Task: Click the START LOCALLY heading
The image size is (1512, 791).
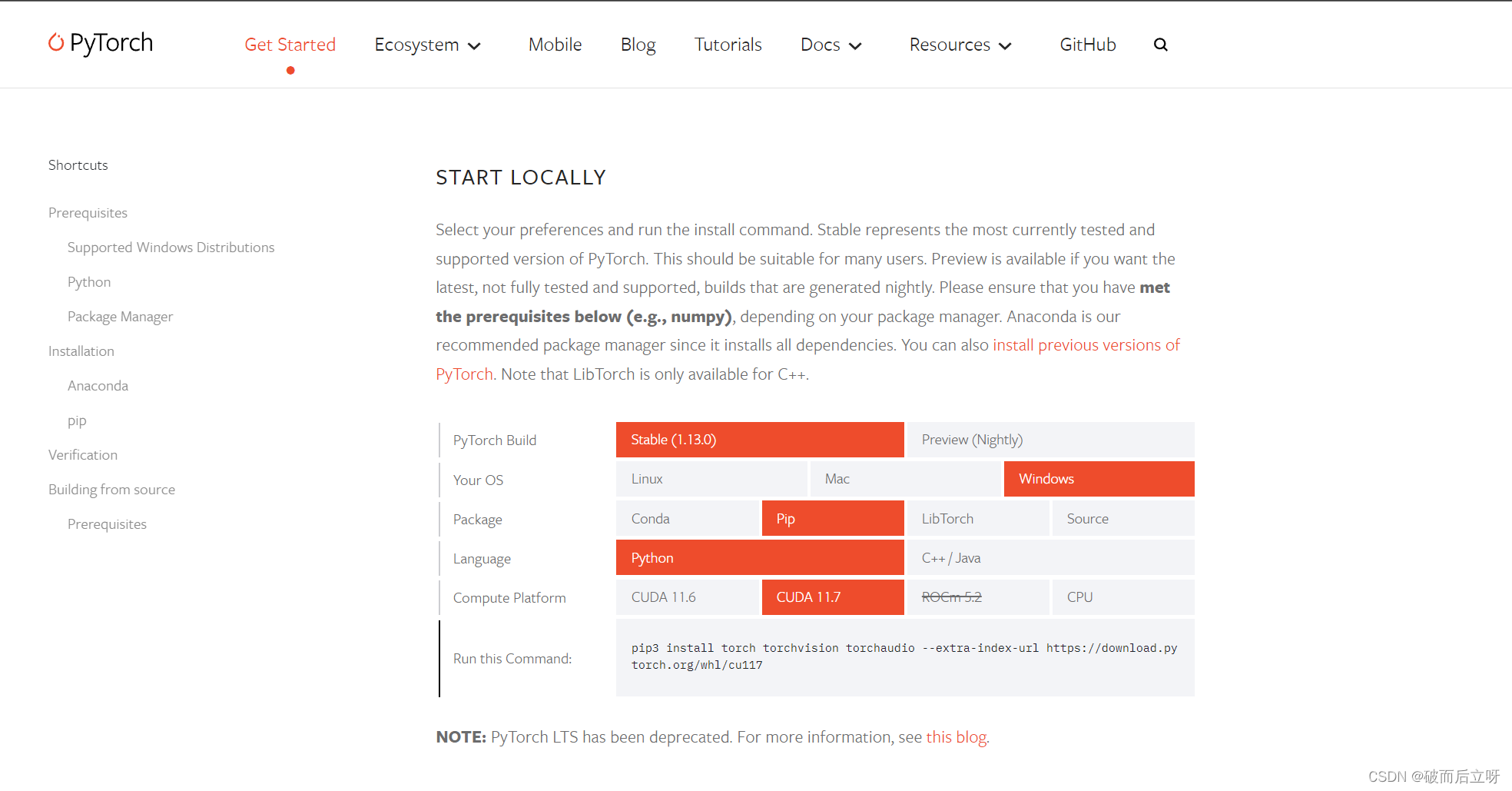Action: pos(521,178)
